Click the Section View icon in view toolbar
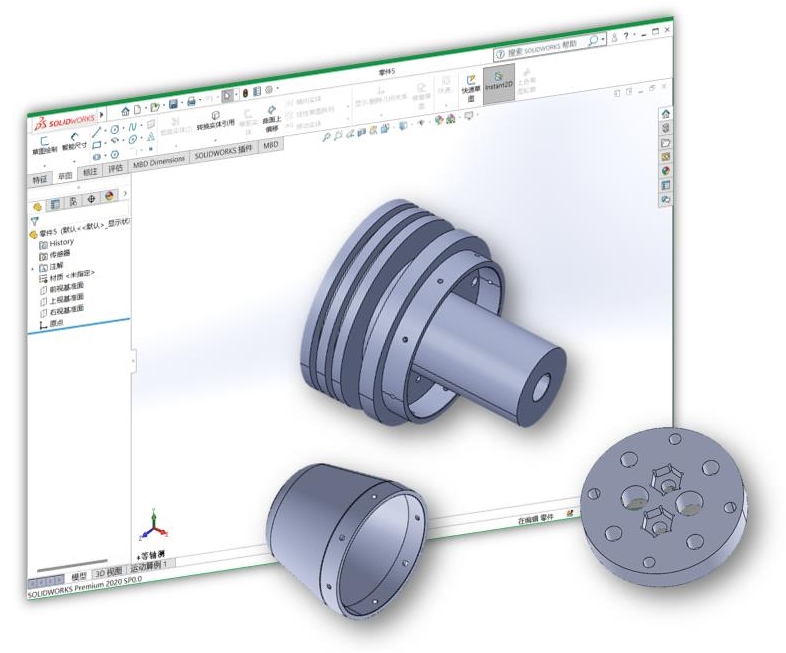This screenshot has width=786, height=653. 361,132
